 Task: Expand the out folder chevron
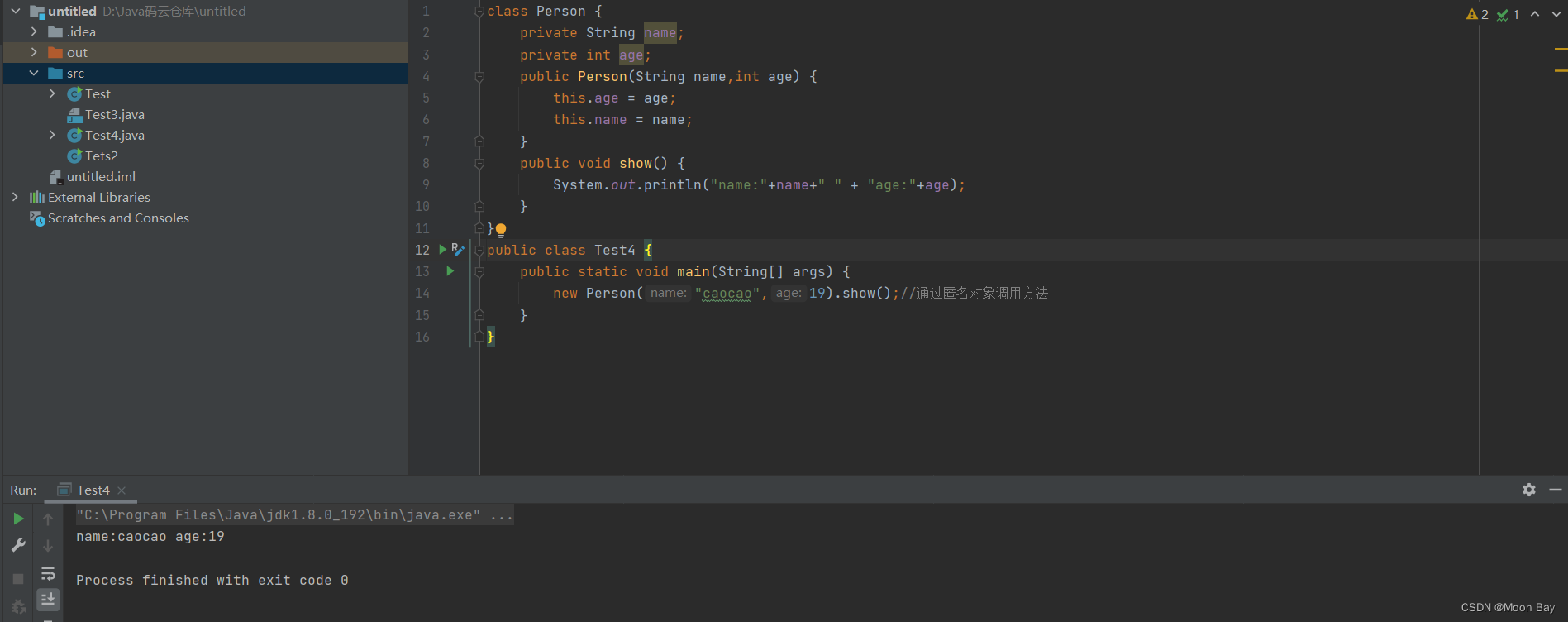34,52
